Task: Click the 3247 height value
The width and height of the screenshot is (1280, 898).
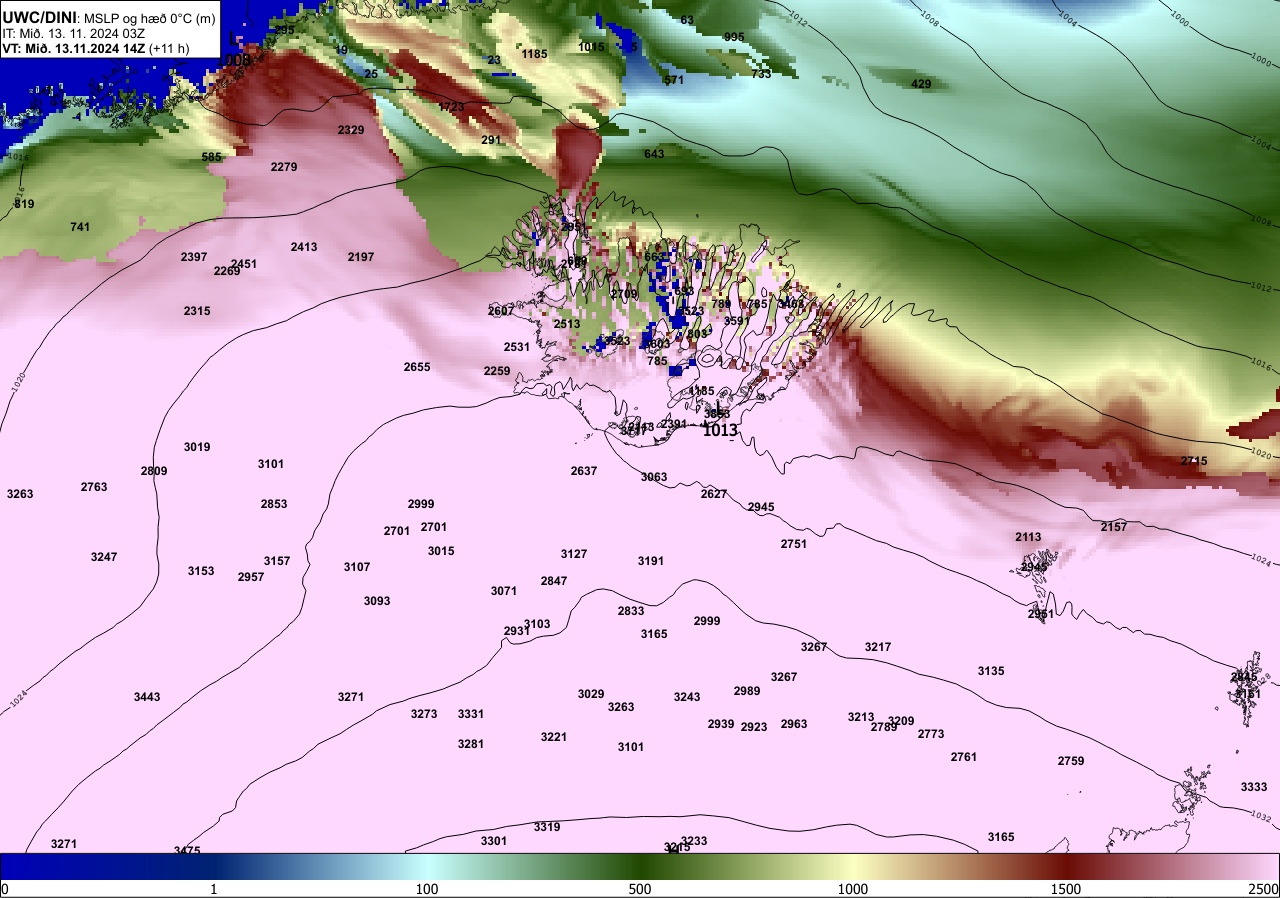Action: point(104,557)
